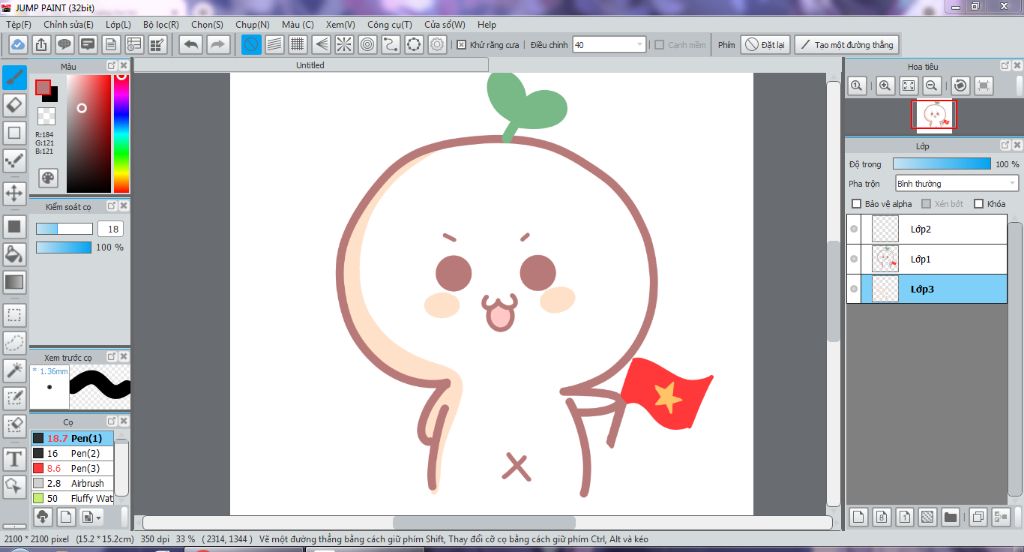The width and height of the screenshot is (1024, 552).
Task: Enable Bảo vệ alpha checkbox
Action: click(857, 204)
